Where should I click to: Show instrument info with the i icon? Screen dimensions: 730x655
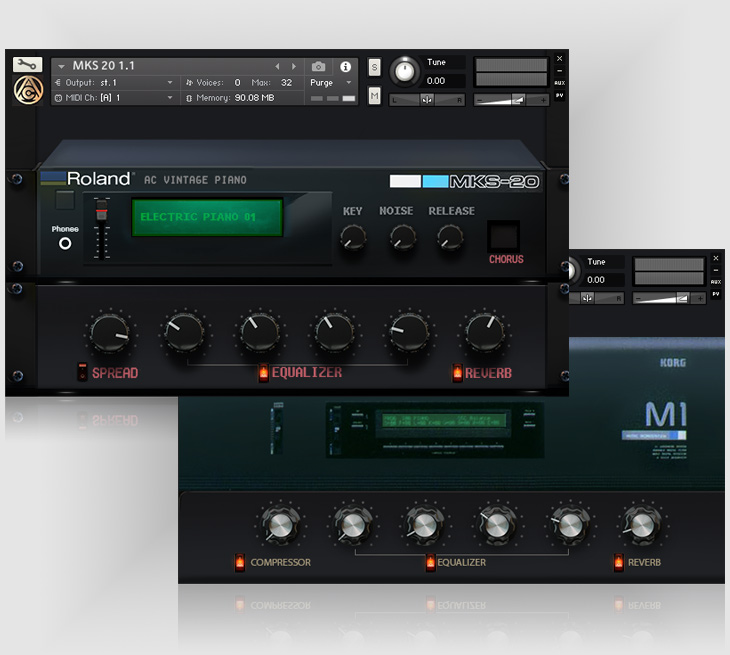click(x=346, y=67)
